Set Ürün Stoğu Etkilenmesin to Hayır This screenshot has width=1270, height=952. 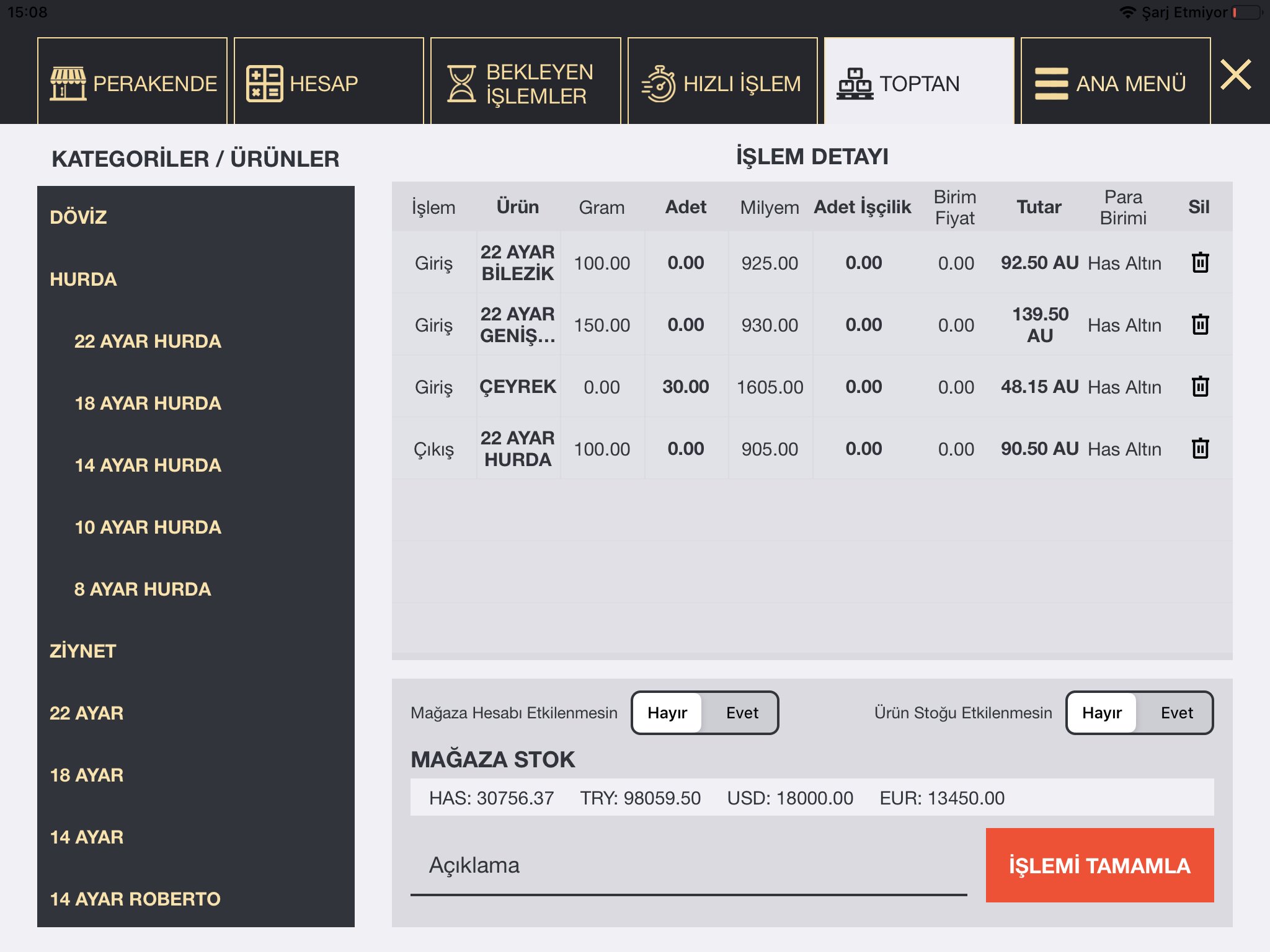coord(1102,713)
